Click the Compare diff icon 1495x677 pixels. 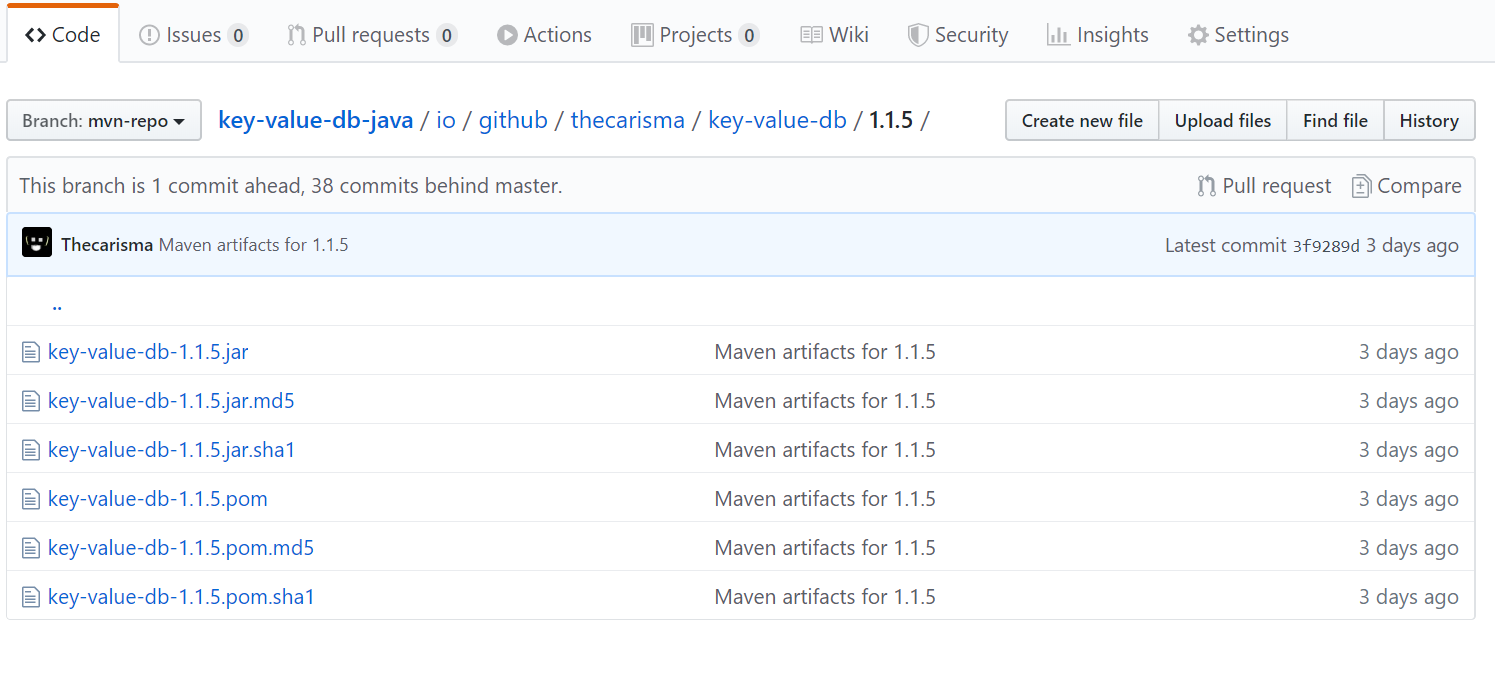point(1360,186)
